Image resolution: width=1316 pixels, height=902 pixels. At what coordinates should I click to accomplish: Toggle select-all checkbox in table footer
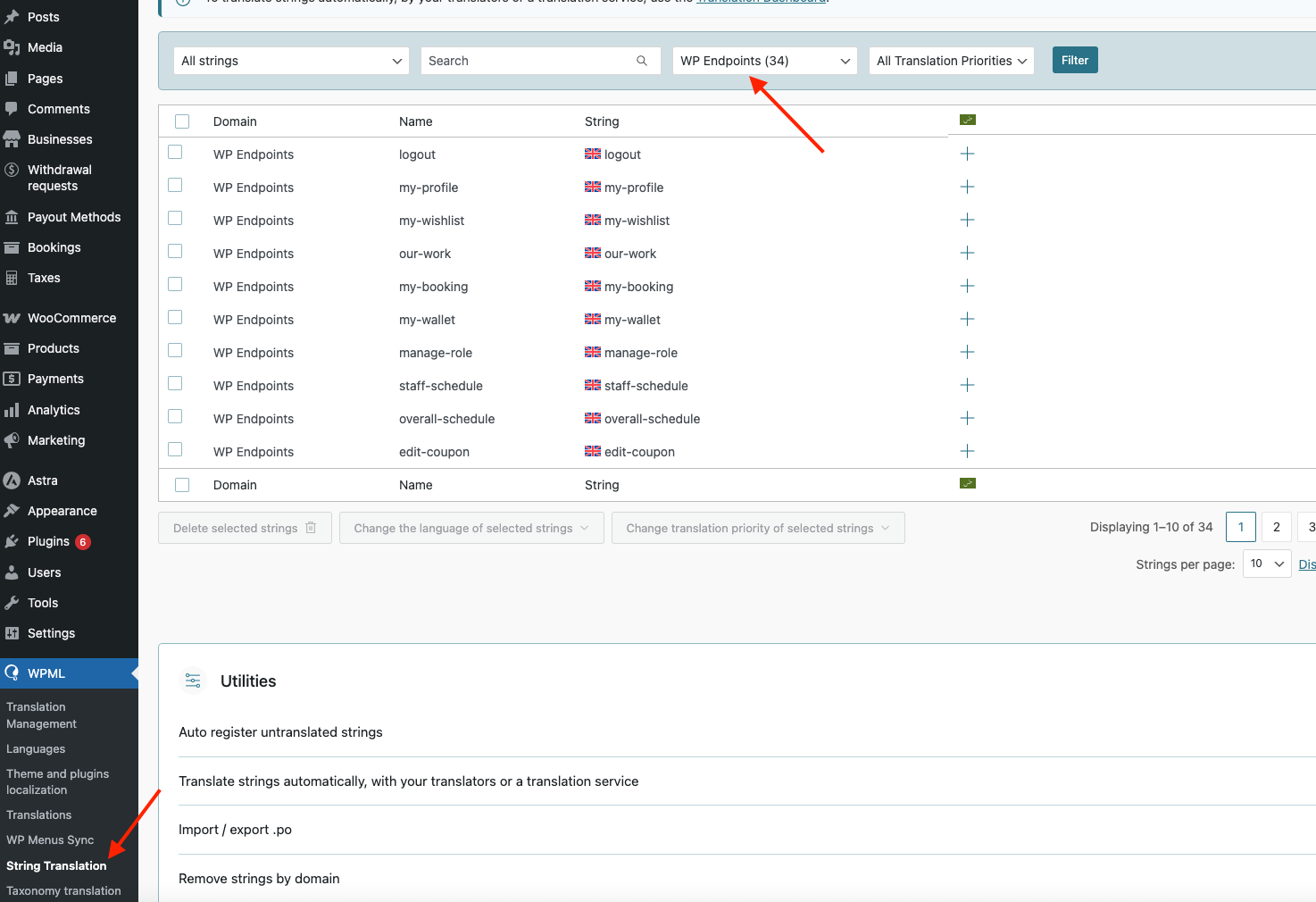(182, 485)
